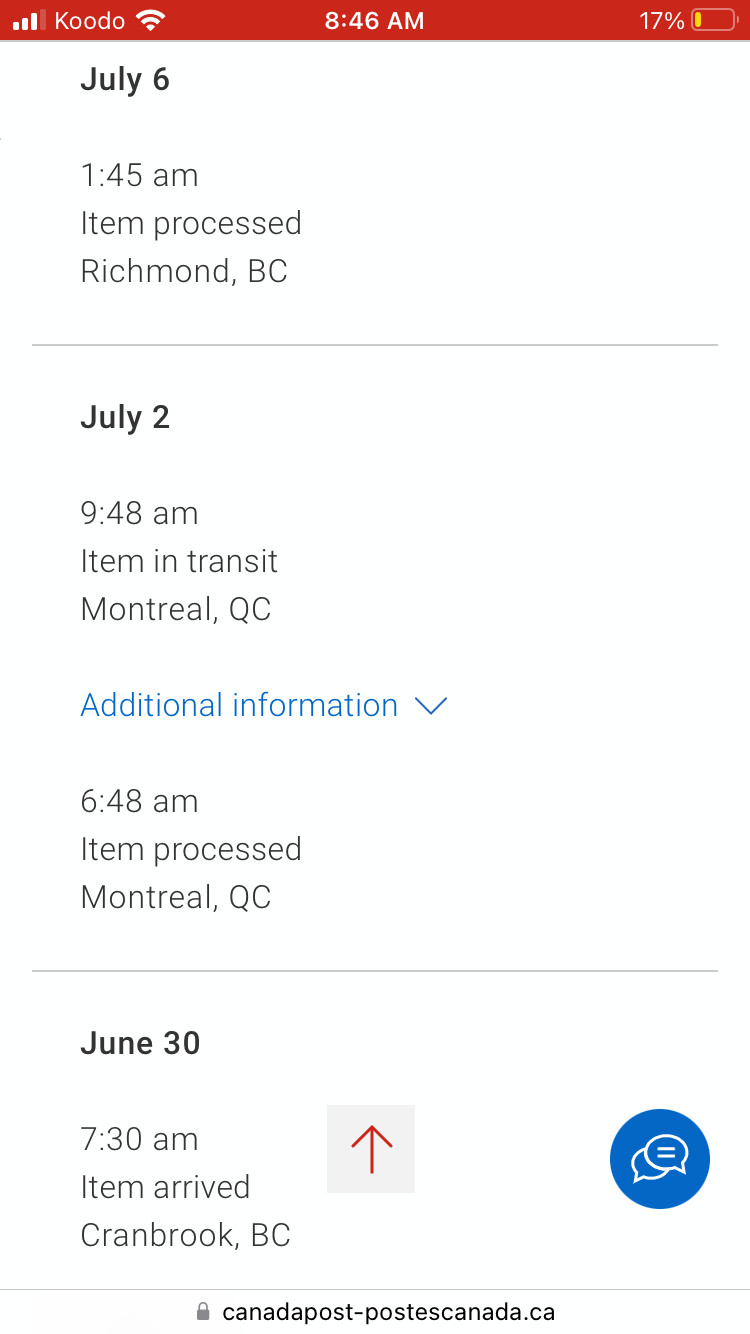This screenshot has height=1334, width=750.
Task: Expand the Additional information link
Action: pyautogui.click(x=239, y=705)
